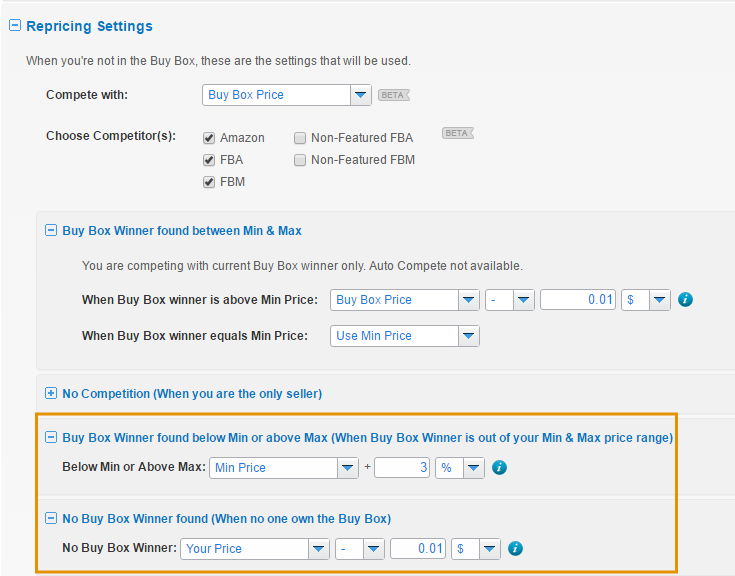Click the 'Compete with:' label

(87, 95)
